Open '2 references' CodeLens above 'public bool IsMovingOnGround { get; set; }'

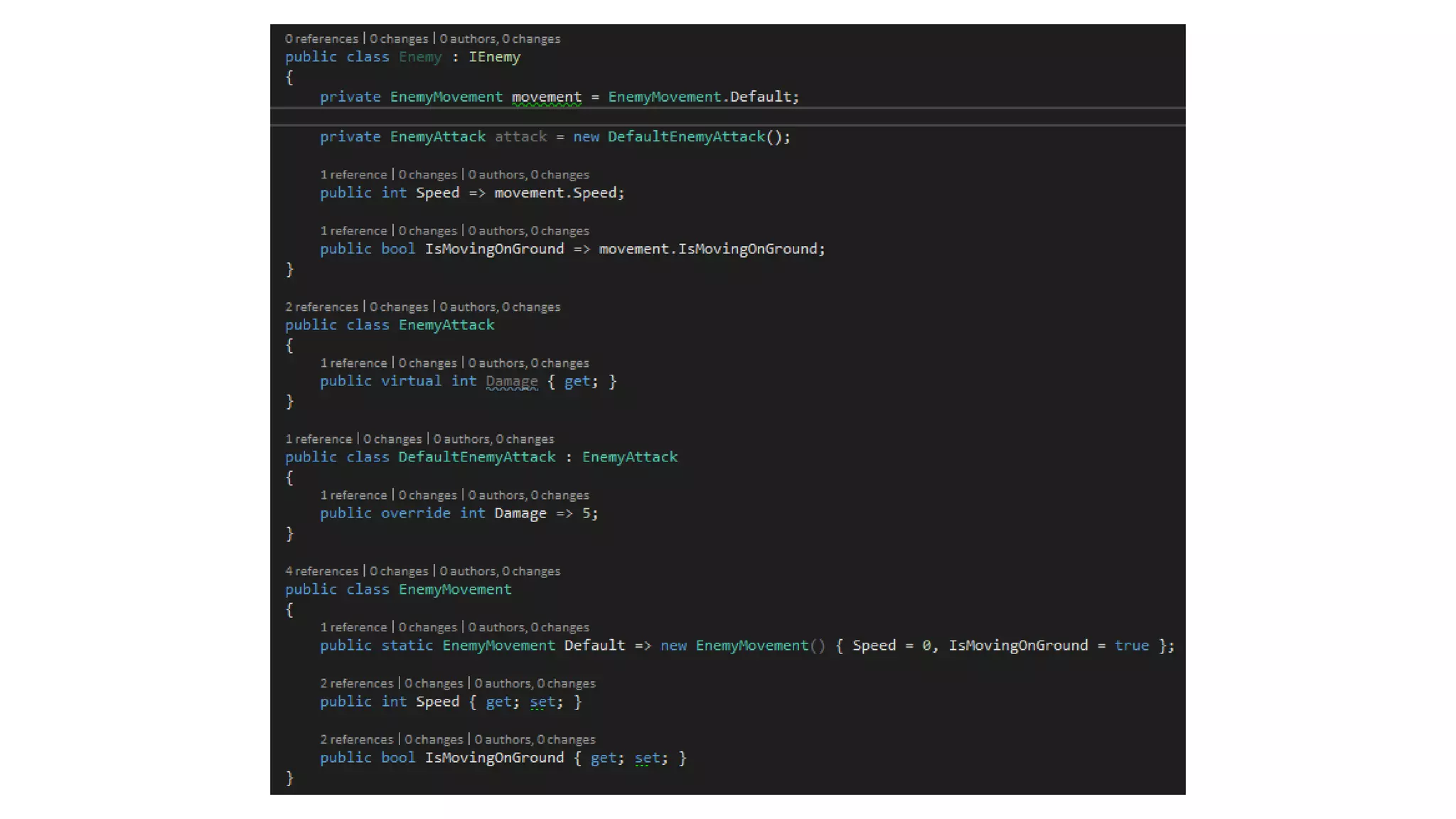pos(356,740)
